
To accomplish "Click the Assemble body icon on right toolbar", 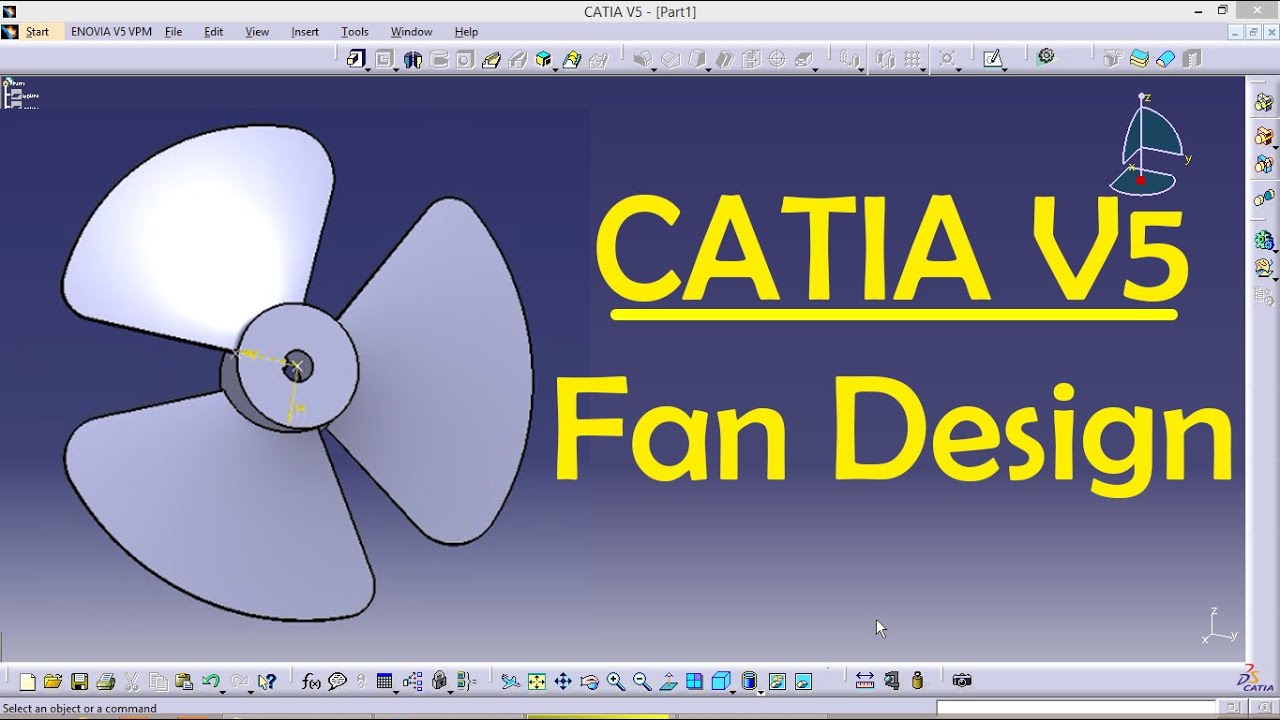I will 1264,103.
